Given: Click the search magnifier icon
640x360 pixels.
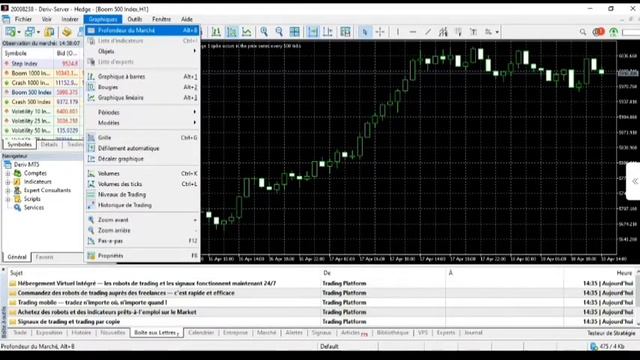Looking at the screenshot, I should (583, 32).
